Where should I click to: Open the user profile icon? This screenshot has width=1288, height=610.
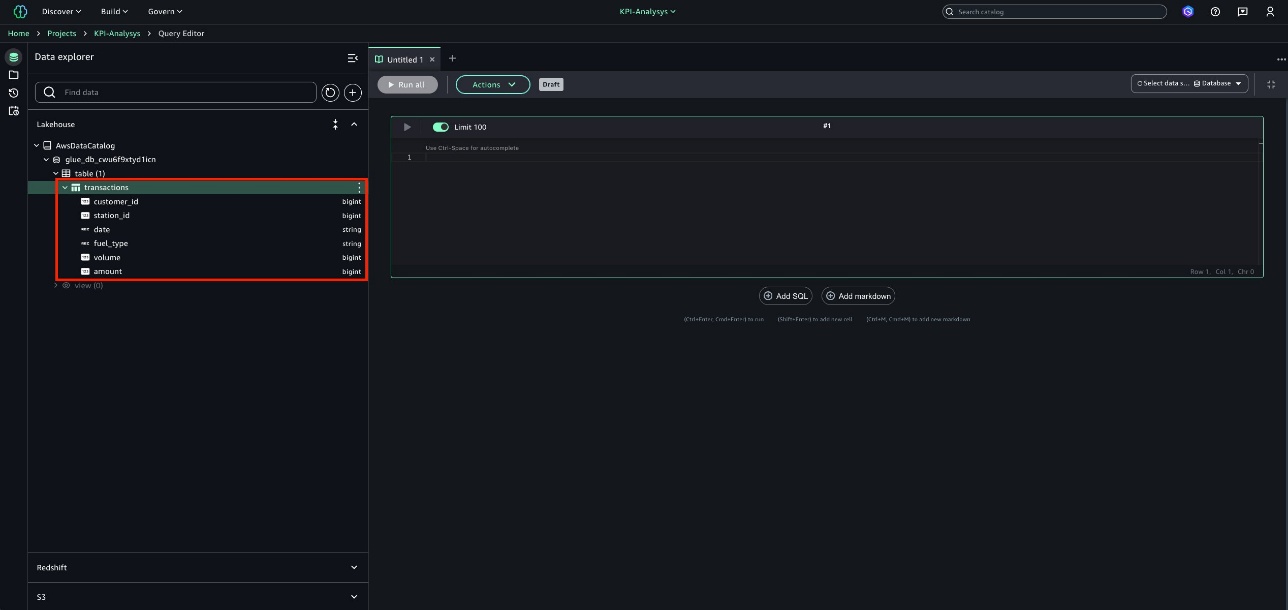(1270, 11)
